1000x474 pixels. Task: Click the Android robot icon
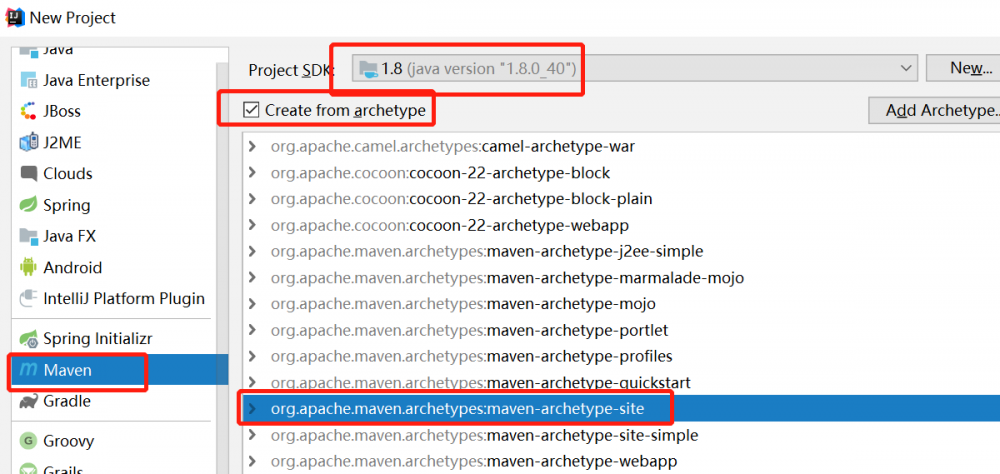pyautogui.click(x=29, y=267)
